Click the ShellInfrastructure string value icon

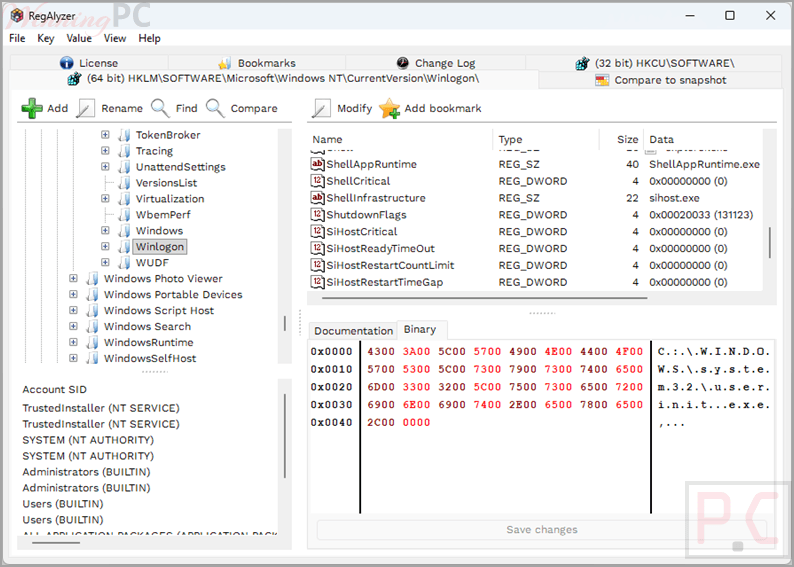click(x=317, y=197)
